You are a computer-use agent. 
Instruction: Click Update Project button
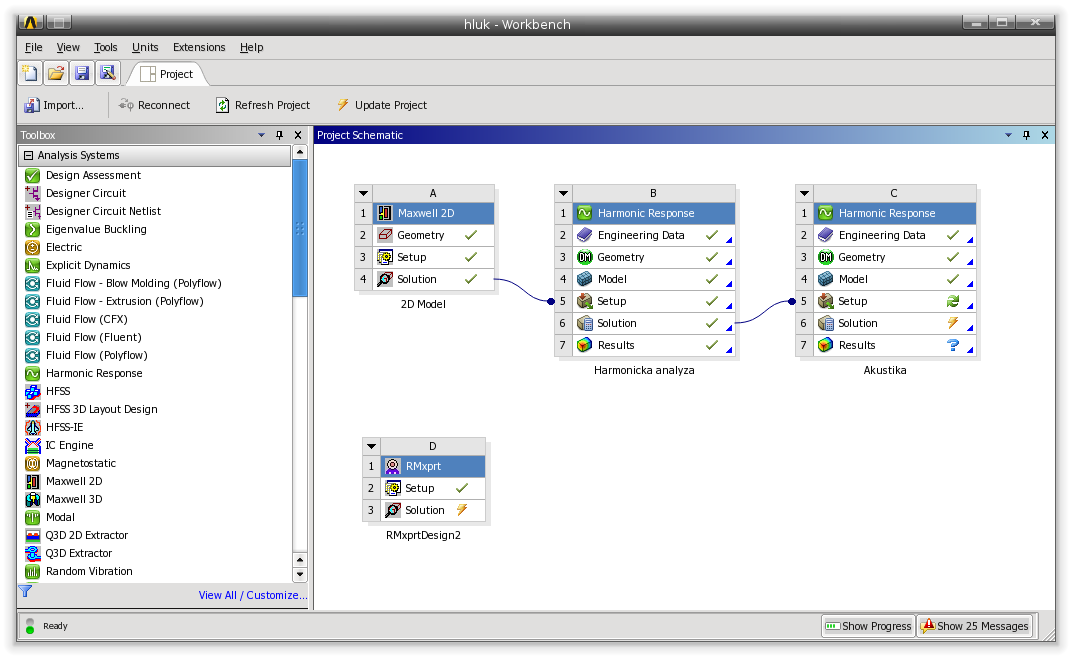381,105
